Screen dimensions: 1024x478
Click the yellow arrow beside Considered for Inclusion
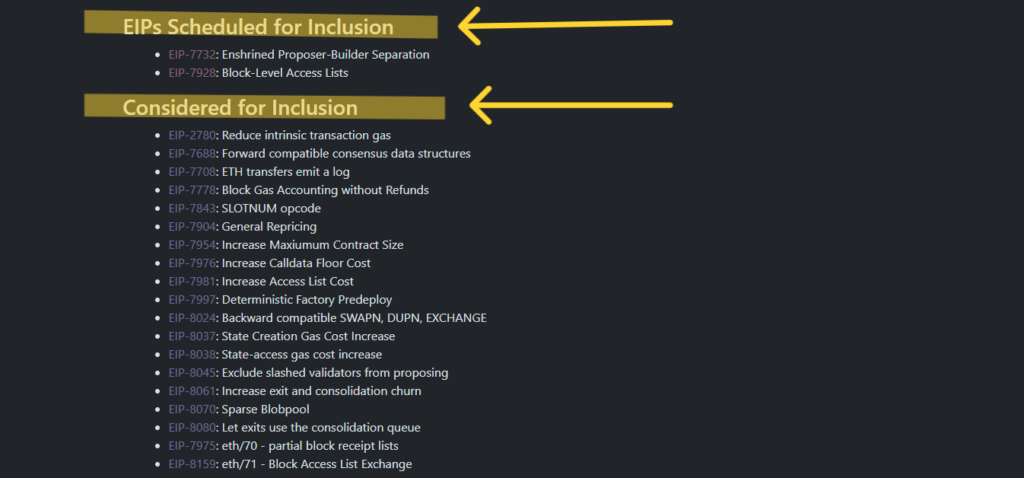tap(570, 104)
